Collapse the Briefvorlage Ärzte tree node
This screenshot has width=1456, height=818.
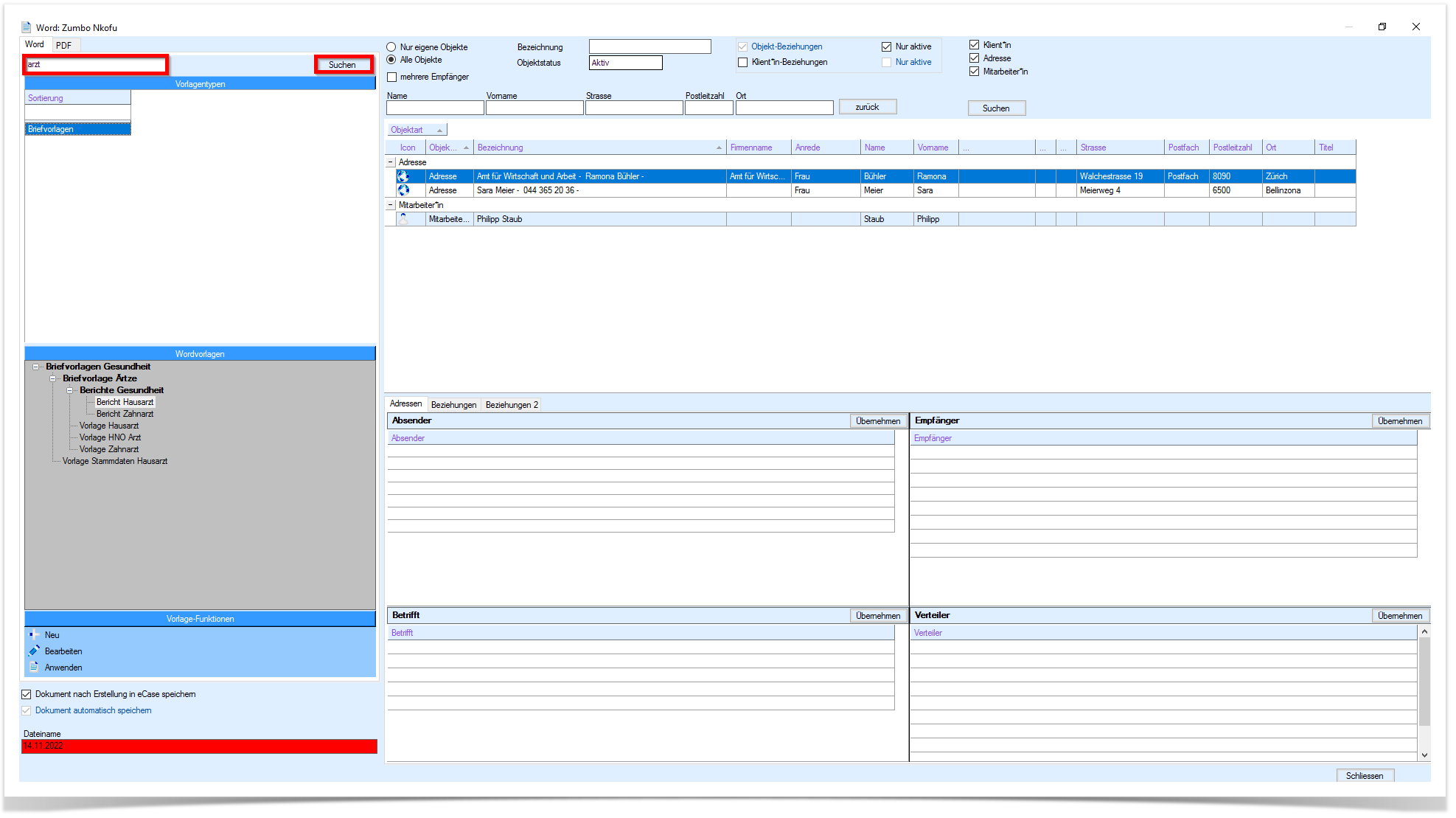click(52, 378)
